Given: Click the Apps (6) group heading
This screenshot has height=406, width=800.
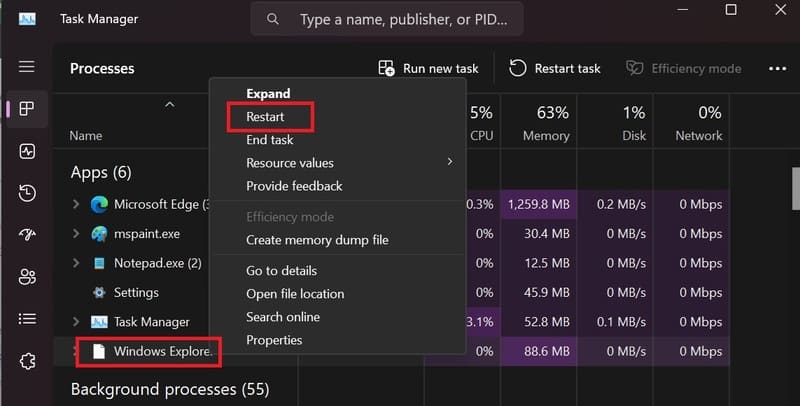Looking at the screenshot, I should pos(101,173).
